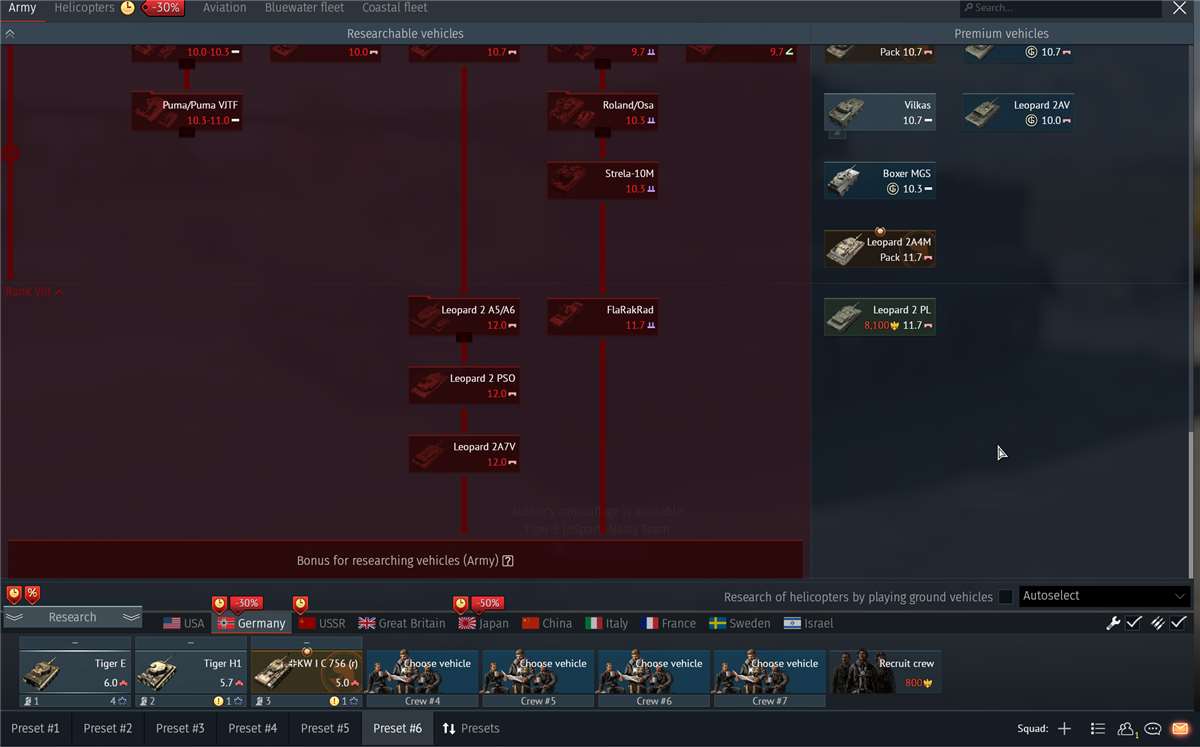Open the Autoselect dropdown

pyautogui.click(x=1104, y=596)
